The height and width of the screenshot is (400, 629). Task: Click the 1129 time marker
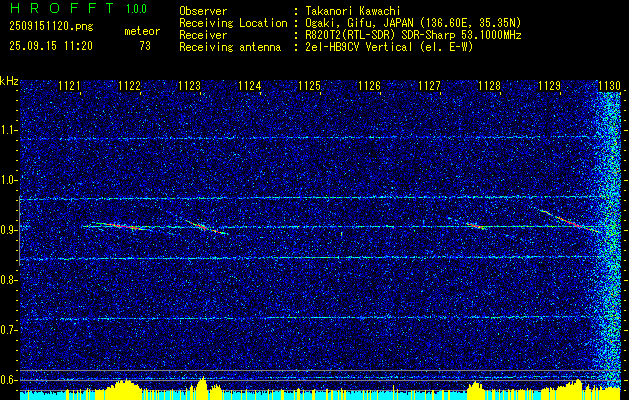pyautogui.click(x=549, y=86)
